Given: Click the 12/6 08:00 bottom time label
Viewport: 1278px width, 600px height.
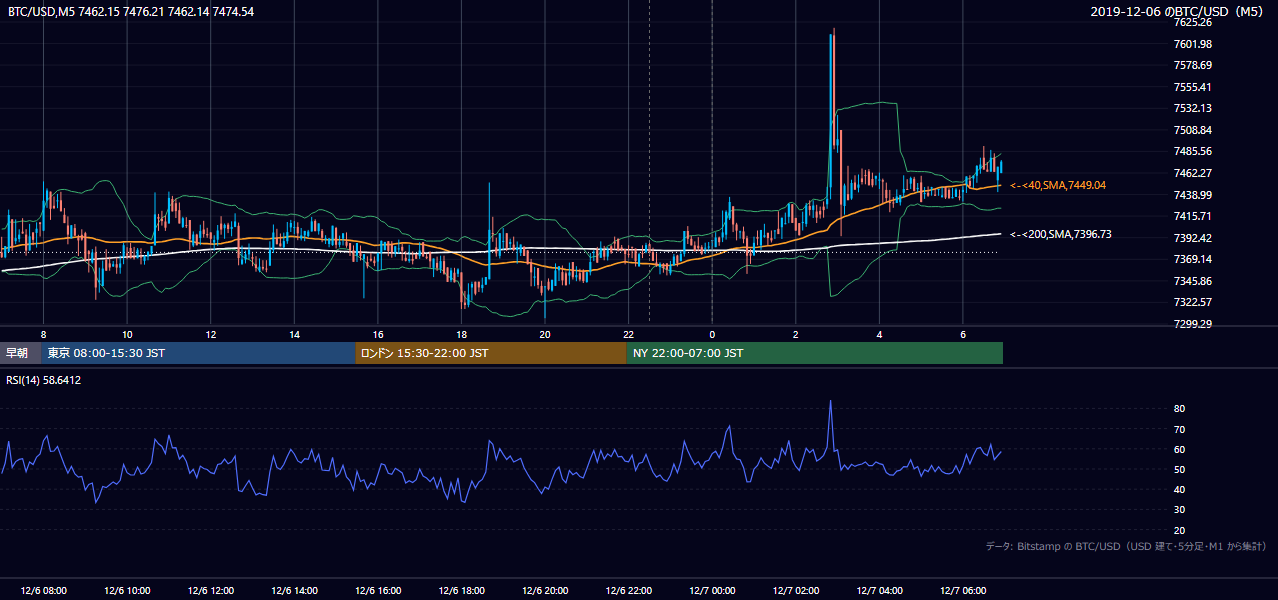Looking at the screenshot, I should (x=43, y=591).
